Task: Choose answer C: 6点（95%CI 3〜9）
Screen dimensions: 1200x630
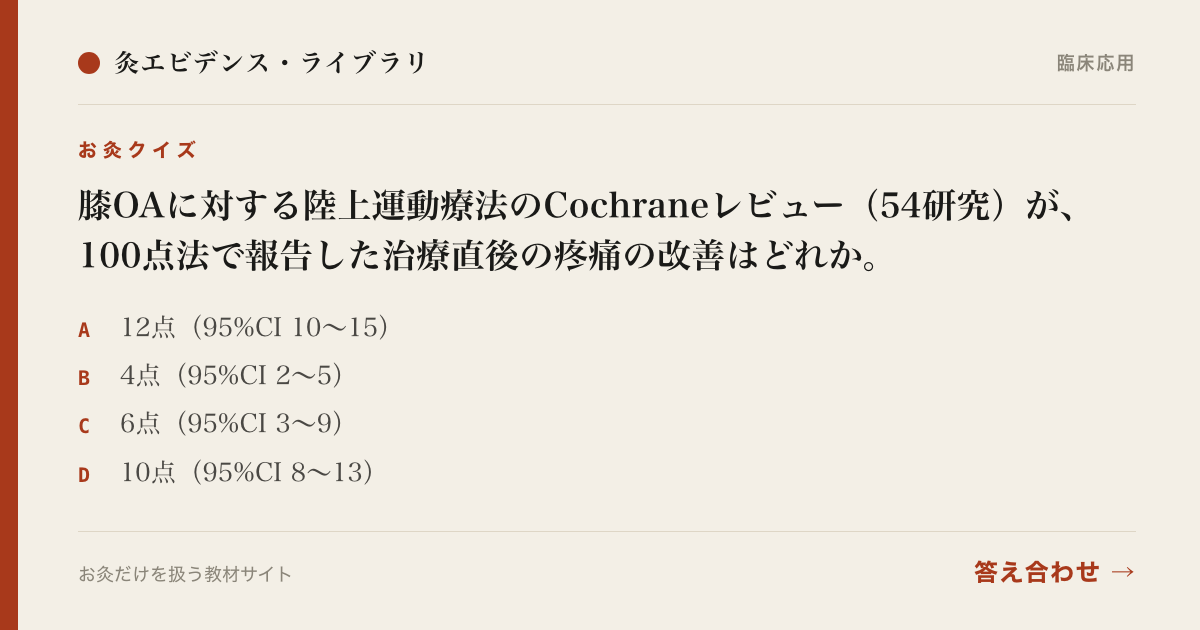Action: [x=211, y=423]
